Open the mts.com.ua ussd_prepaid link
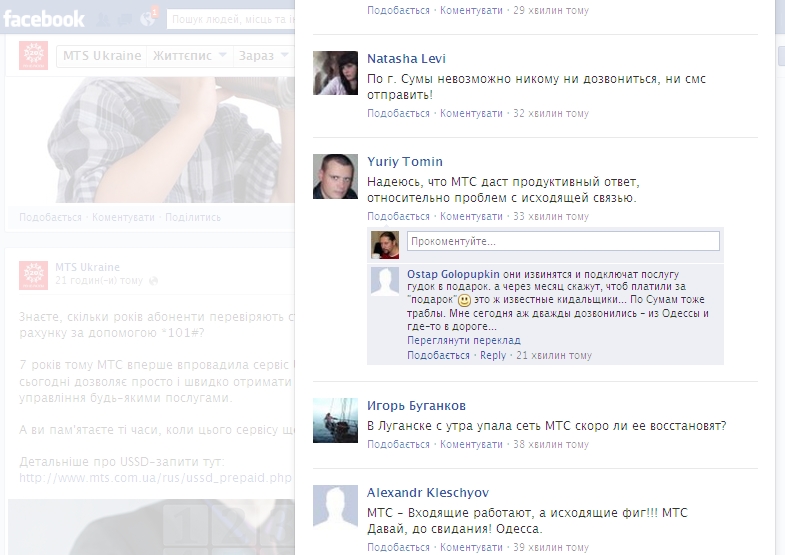 coord(156,478)
